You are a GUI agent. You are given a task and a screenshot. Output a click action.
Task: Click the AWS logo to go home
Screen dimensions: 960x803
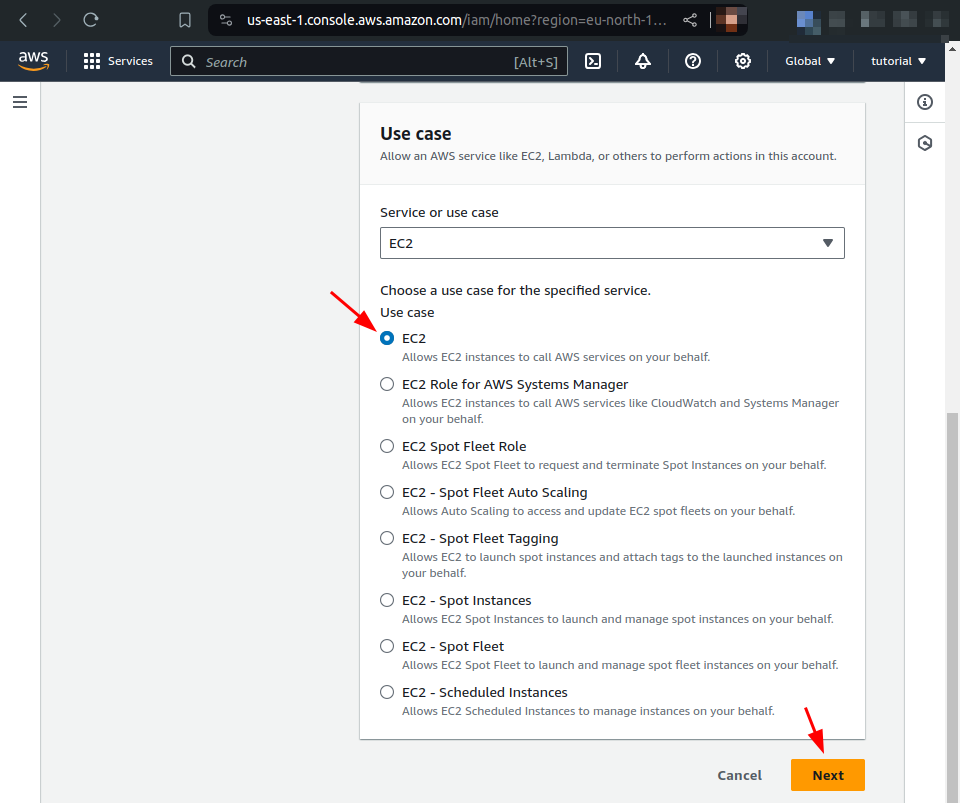(33, 61)
